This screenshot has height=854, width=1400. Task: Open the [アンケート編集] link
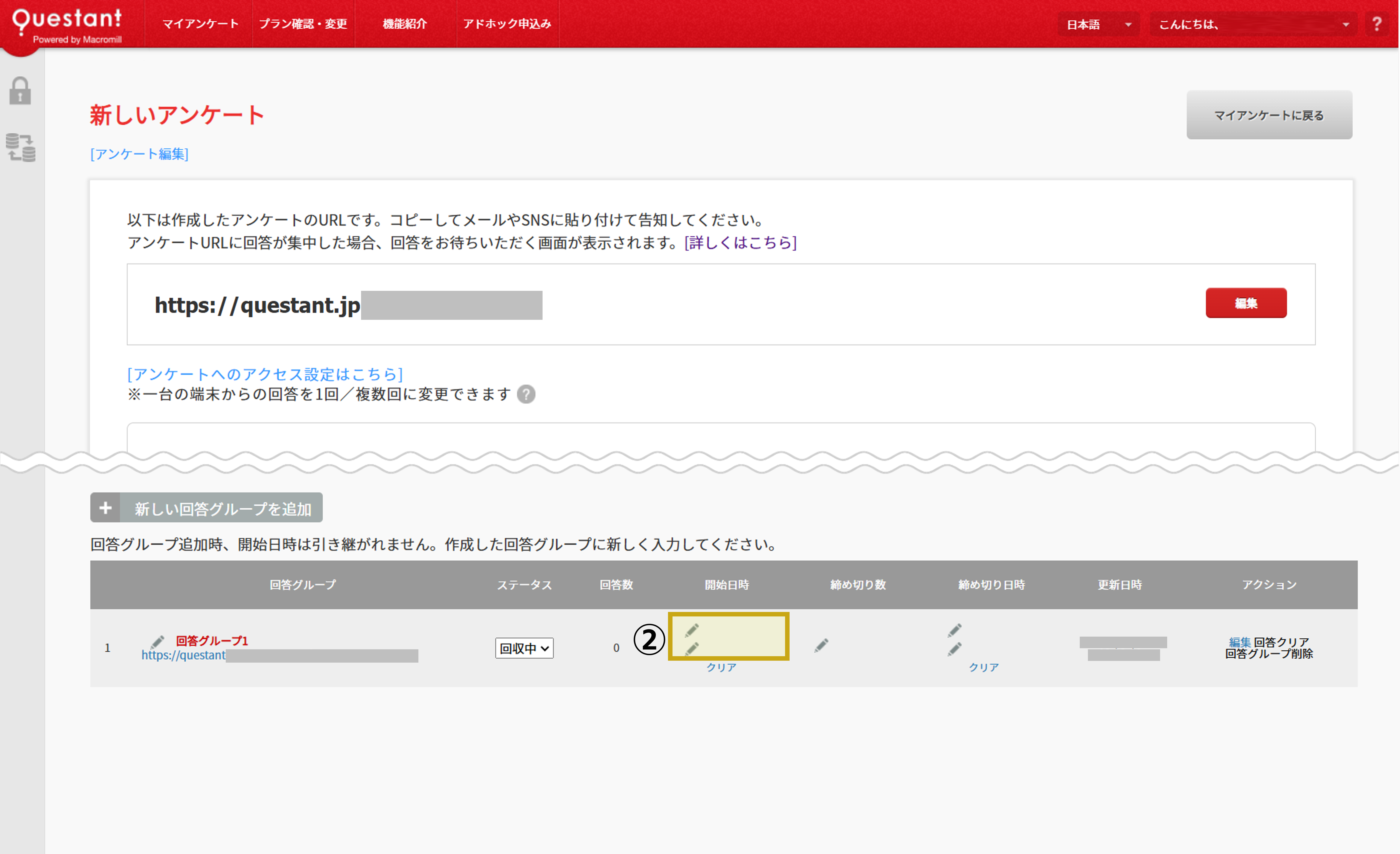139,154
